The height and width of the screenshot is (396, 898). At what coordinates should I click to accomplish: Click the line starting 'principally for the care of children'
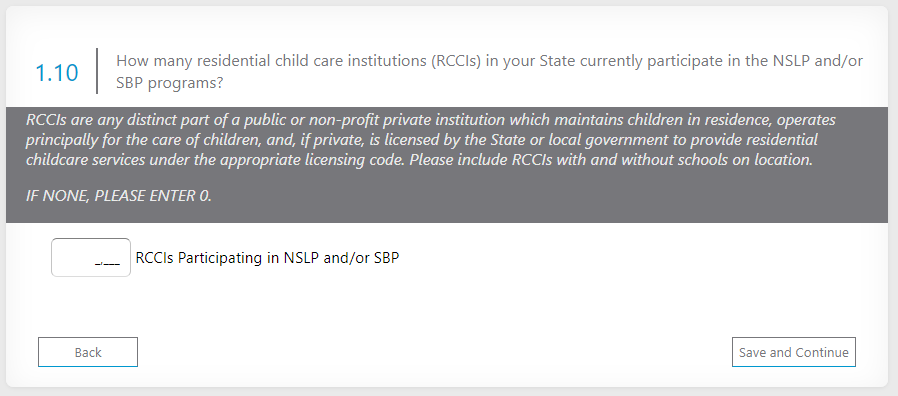click(x=422, y=140)
